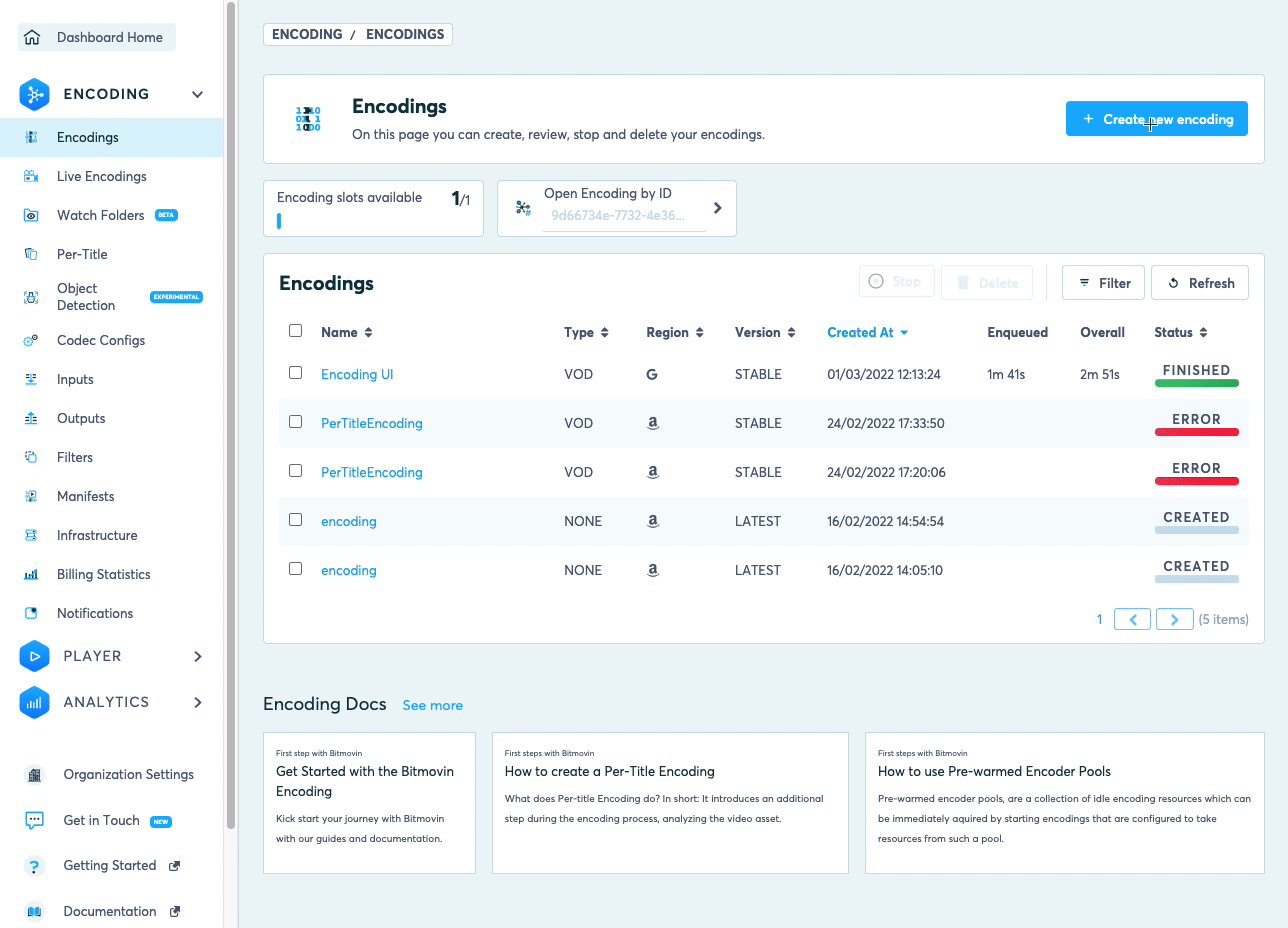Click the Watch Folders eye icon
Image resolution: width=1288 pixels, height=928 pixels.
[31, 215]
